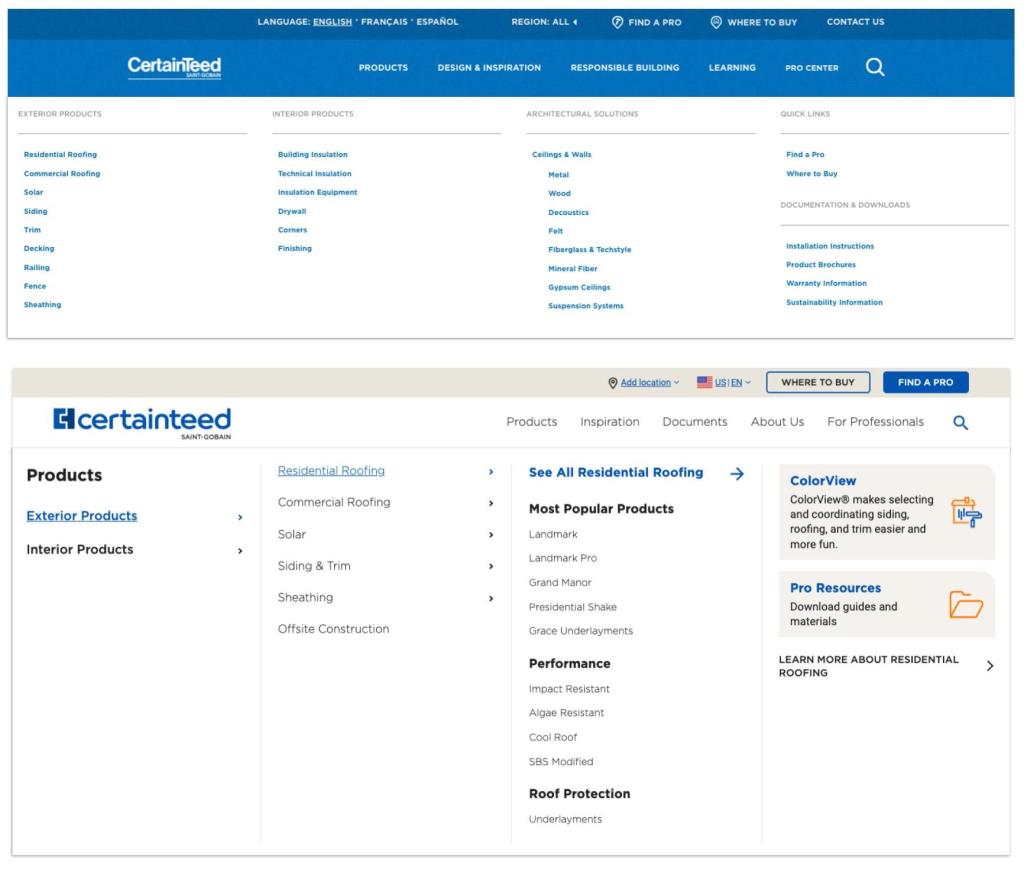Open Impact Resistant link
The image size is (1024, 869).
[569, 689]
